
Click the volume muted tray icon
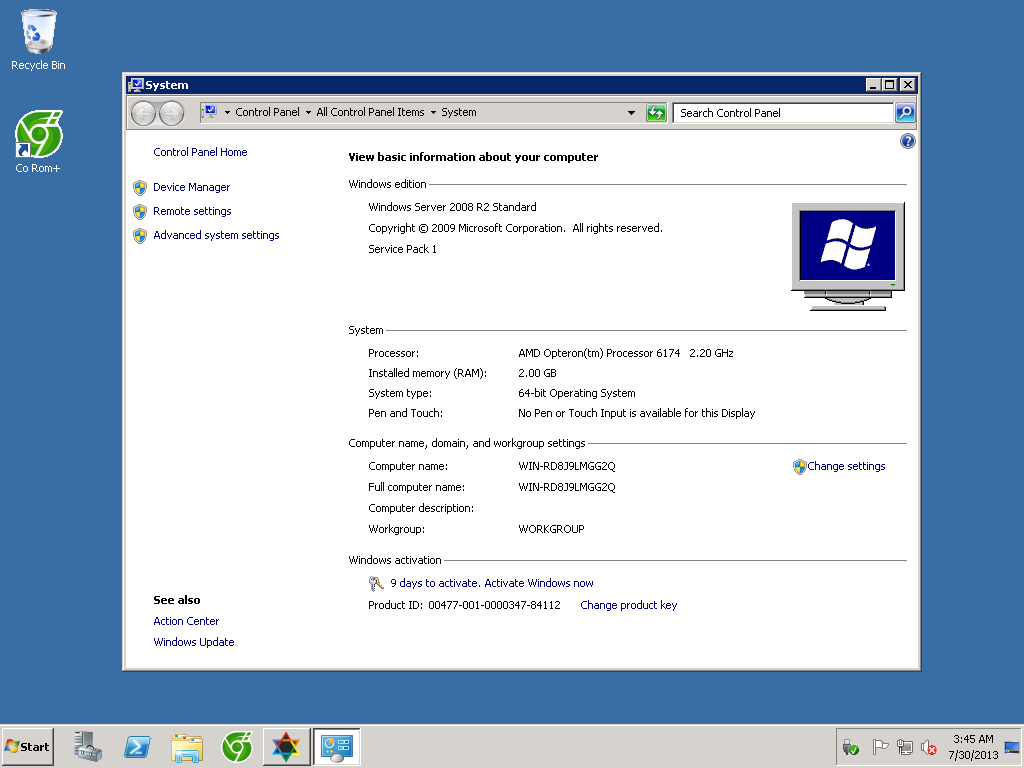pos(929,747)
